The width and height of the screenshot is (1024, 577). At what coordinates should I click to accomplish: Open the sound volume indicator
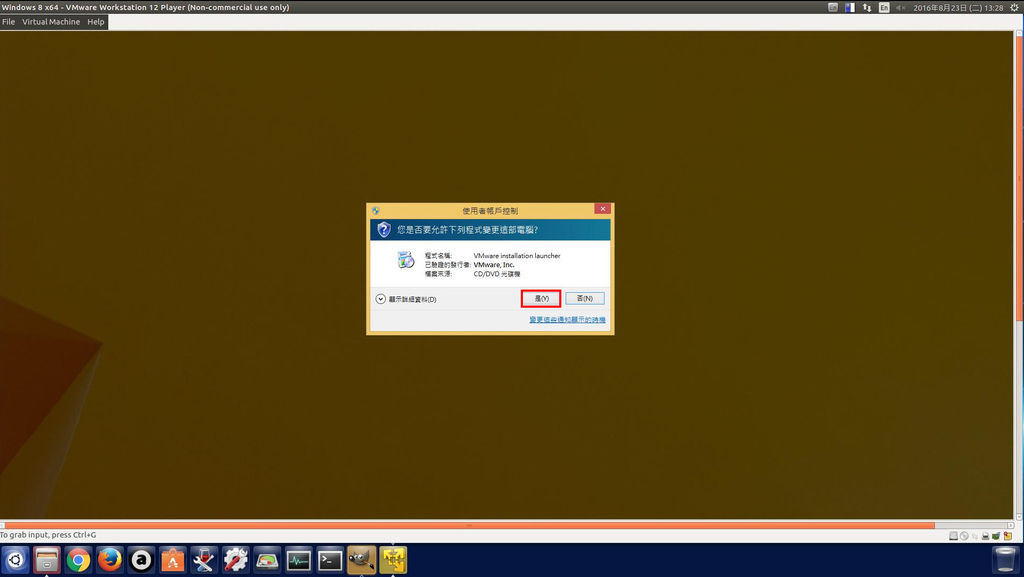point(901,7)
